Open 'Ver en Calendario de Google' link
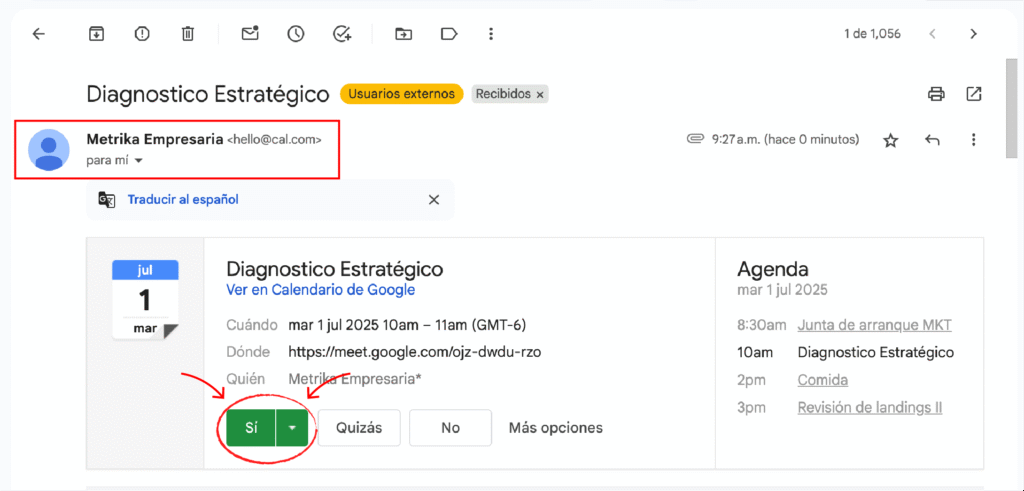This screenshot has height=491, width=1024. pyautogui.click(x=321, y=289)
